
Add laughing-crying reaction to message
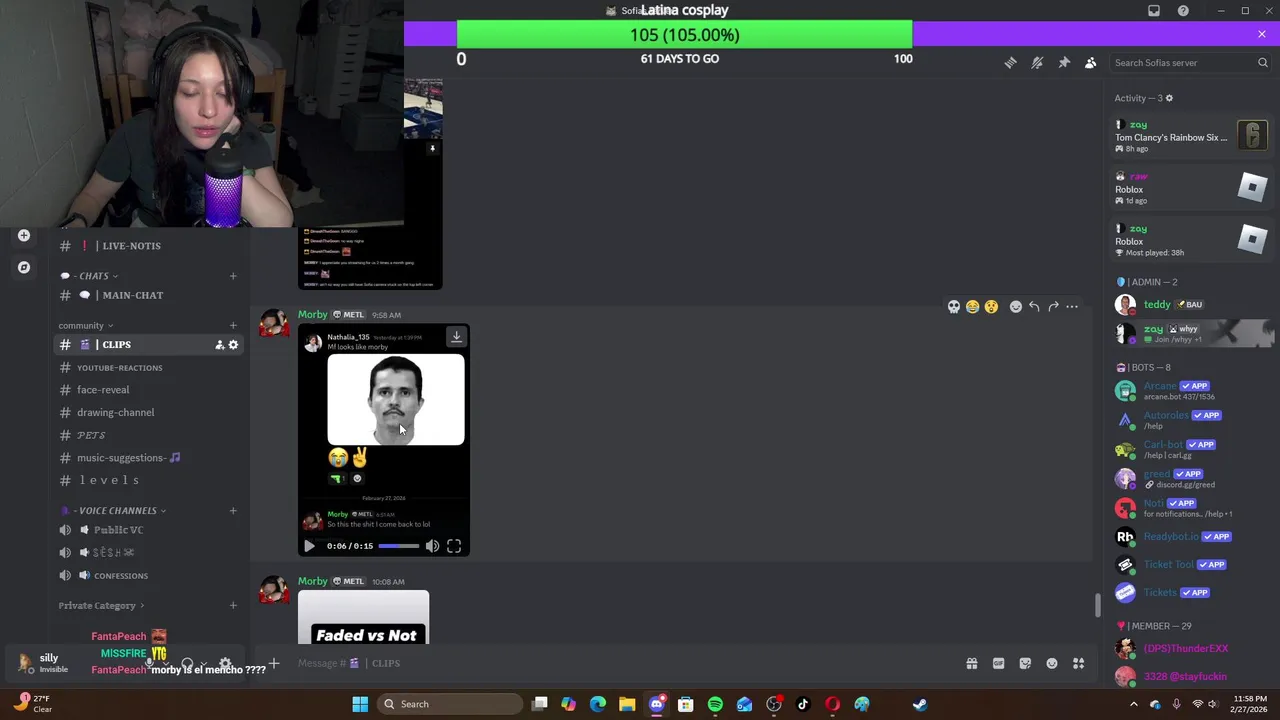[972, 307]
